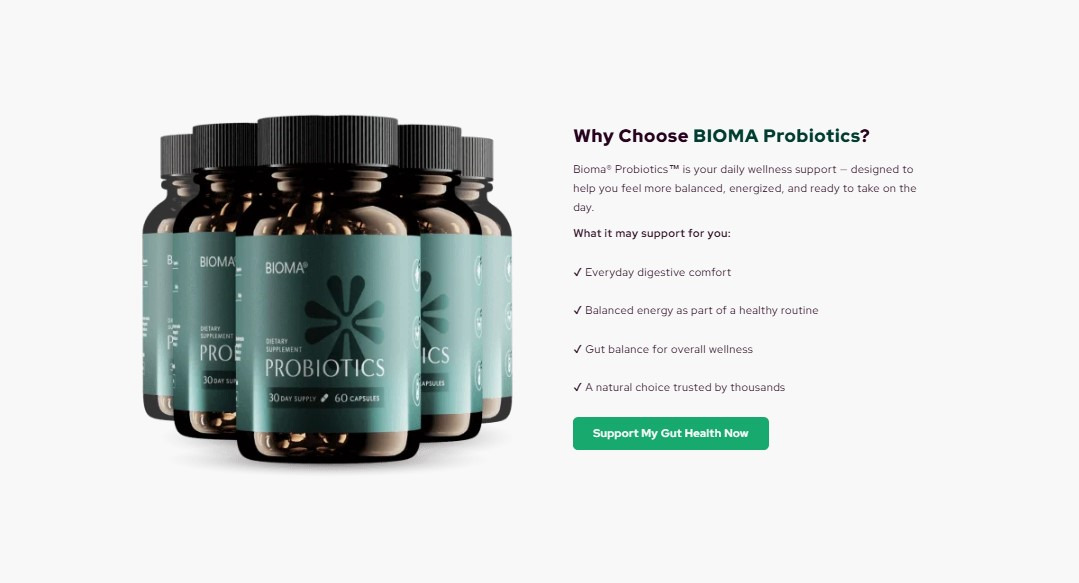1079x583 pixels.
Task: Click the black cap of the center bottle
Action: tap(328, 141)
